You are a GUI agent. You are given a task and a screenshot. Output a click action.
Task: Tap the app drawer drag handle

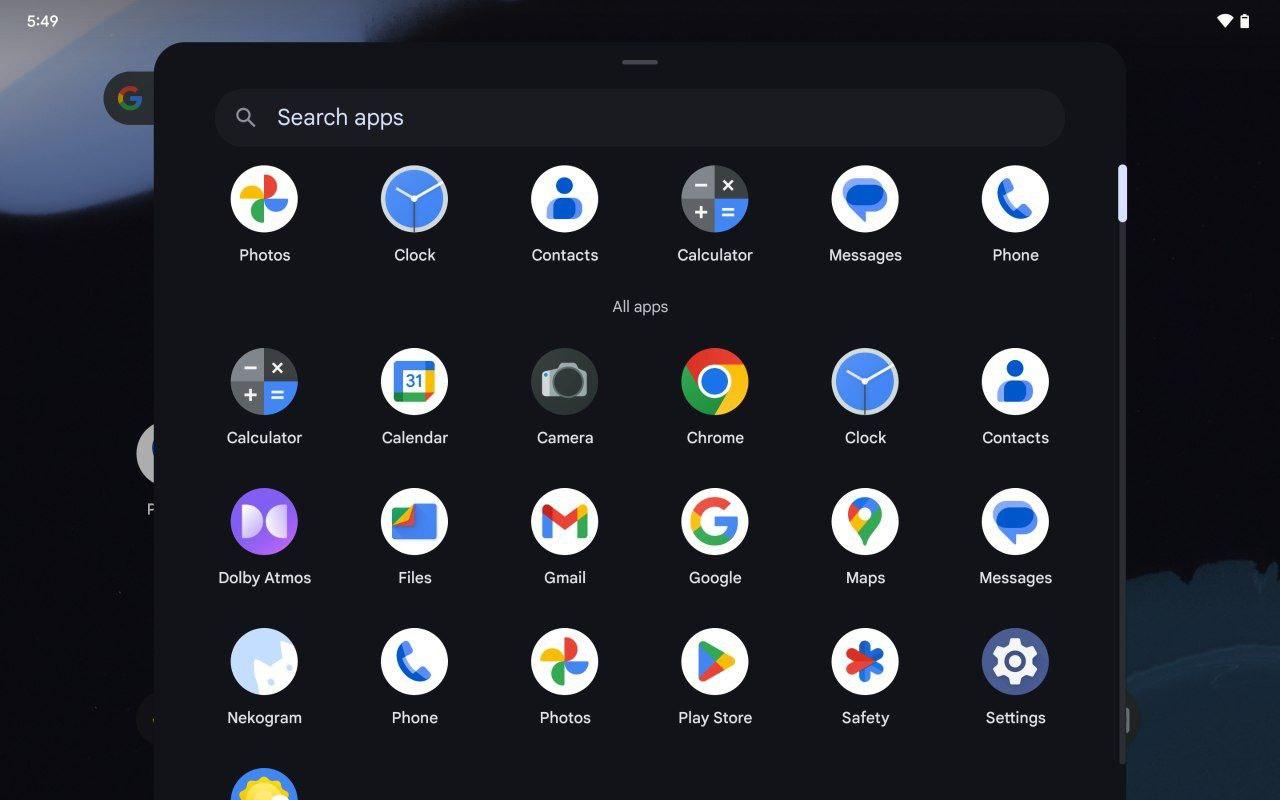[640, 62]
